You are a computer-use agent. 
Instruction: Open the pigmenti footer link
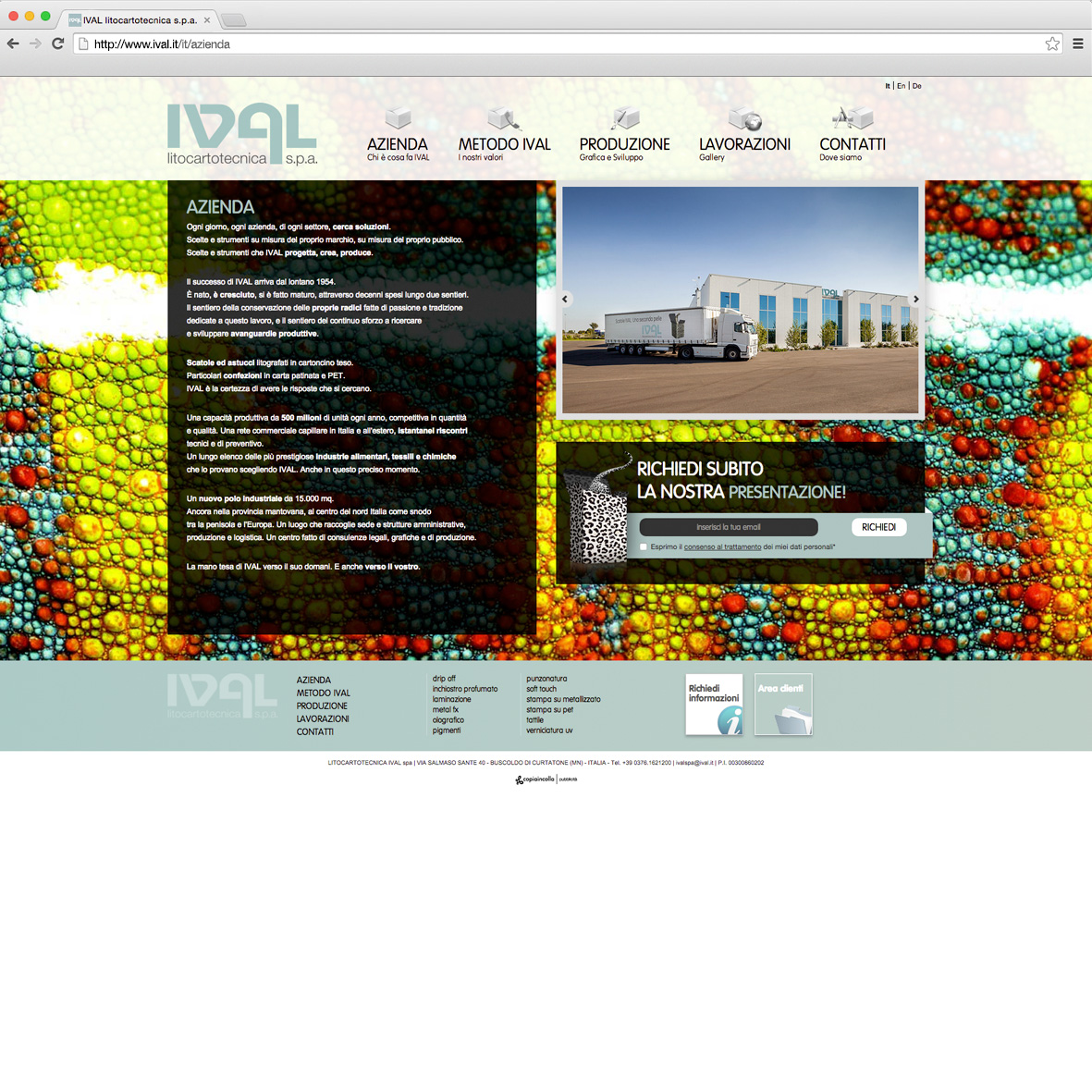click(447, 730)
